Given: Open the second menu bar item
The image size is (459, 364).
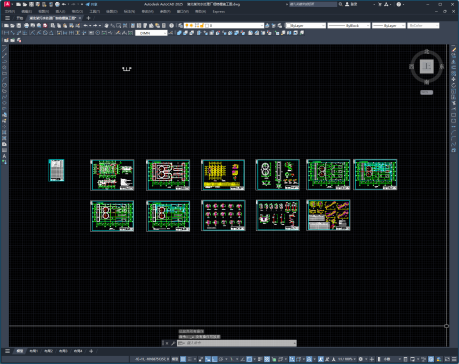Looking at the screenshot, I should click(27, 11).
